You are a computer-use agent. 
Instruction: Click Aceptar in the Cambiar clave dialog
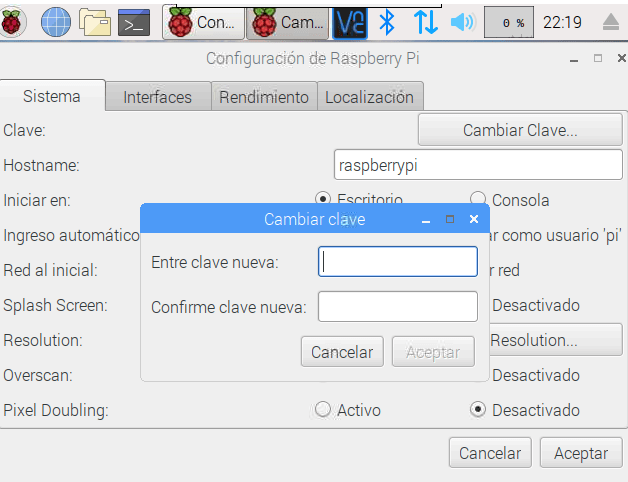(433, 352)
